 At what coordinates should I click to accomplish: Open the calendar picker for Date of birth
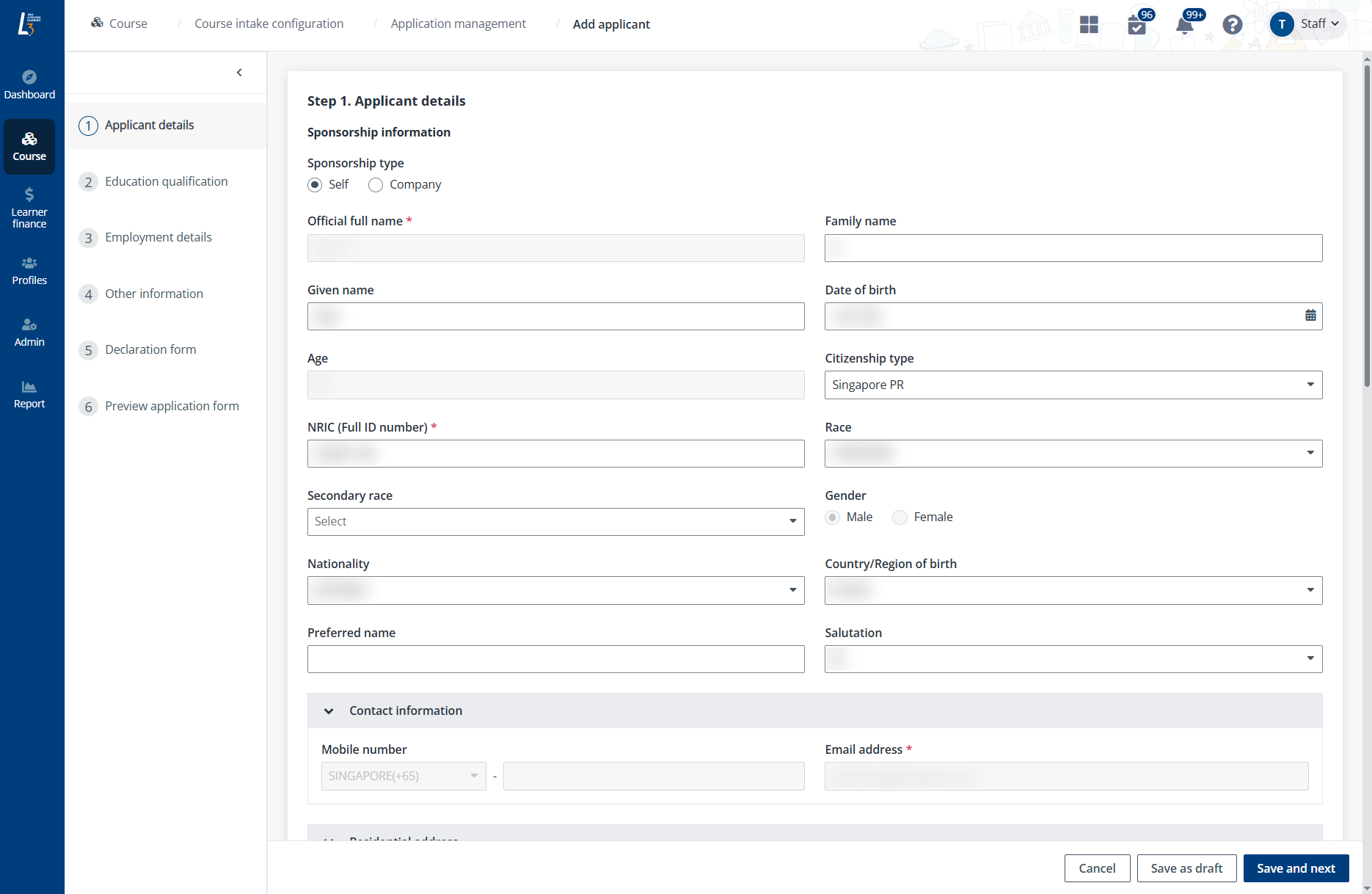(x=1312, y=314)
